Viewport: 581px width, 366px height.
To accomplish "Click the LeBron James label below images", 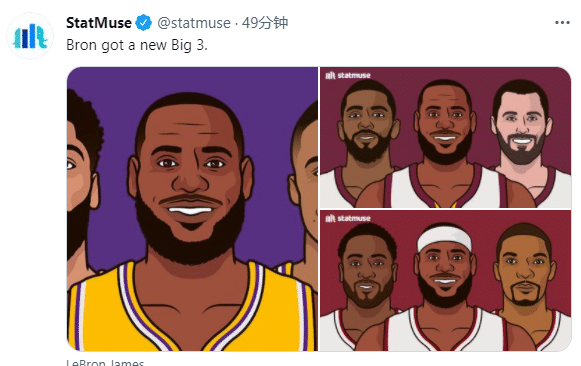I will 105,362.
